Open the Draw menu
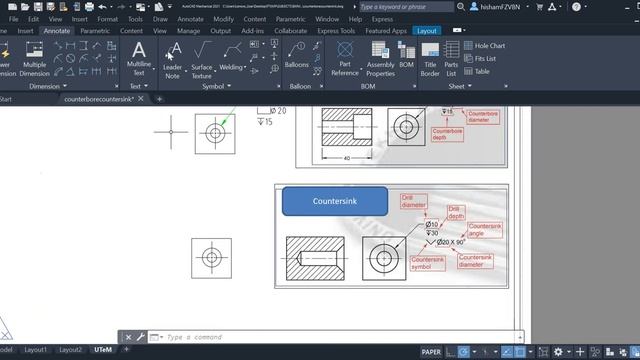The height and width of the screenshot is (360, 640). tap(160, 19)
